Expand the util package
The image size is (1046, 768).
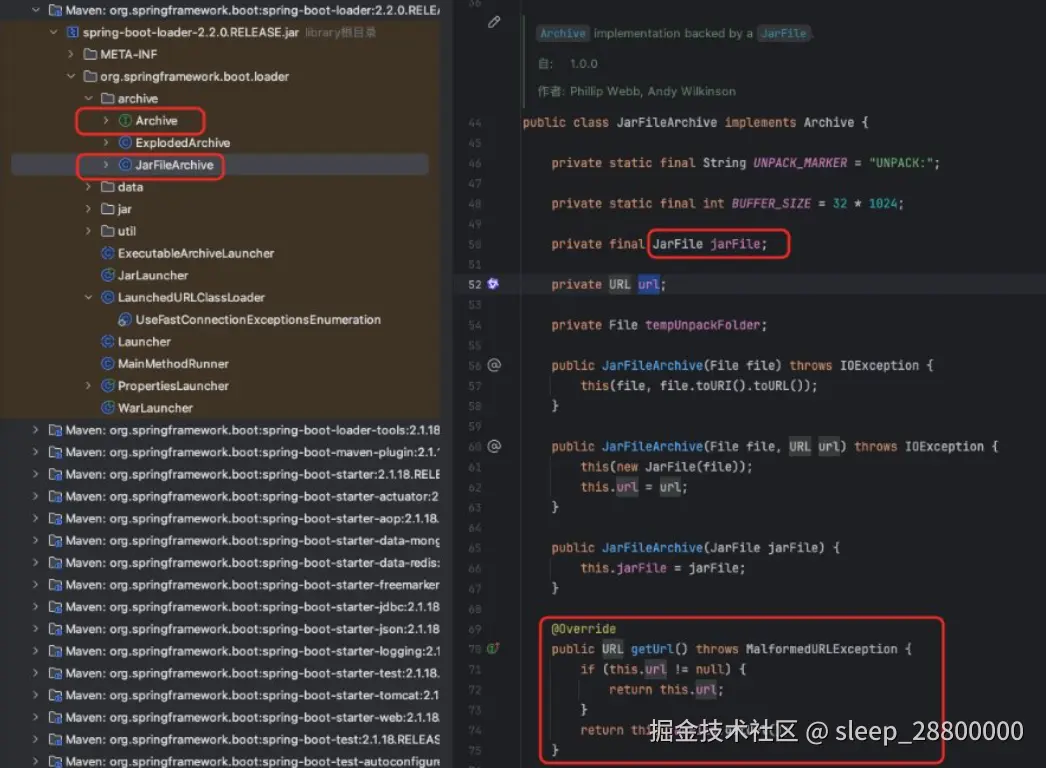click(88, 231)
